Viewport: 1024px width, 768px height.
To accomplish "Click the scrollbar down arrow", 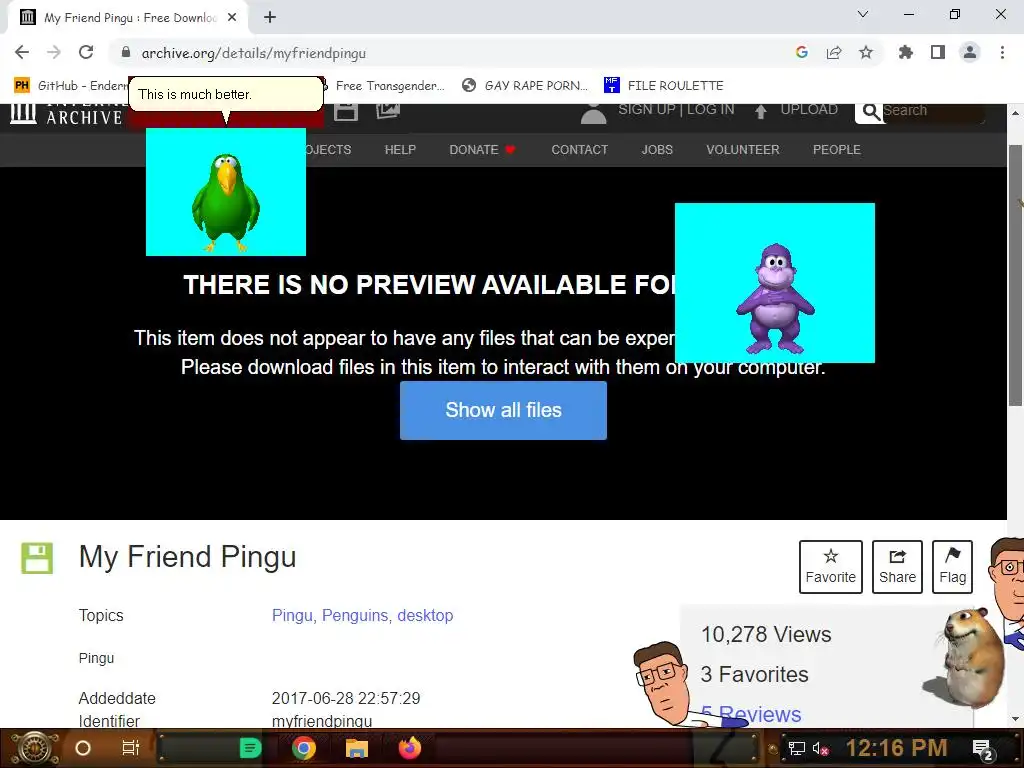I will click(x=1016, y=719).
